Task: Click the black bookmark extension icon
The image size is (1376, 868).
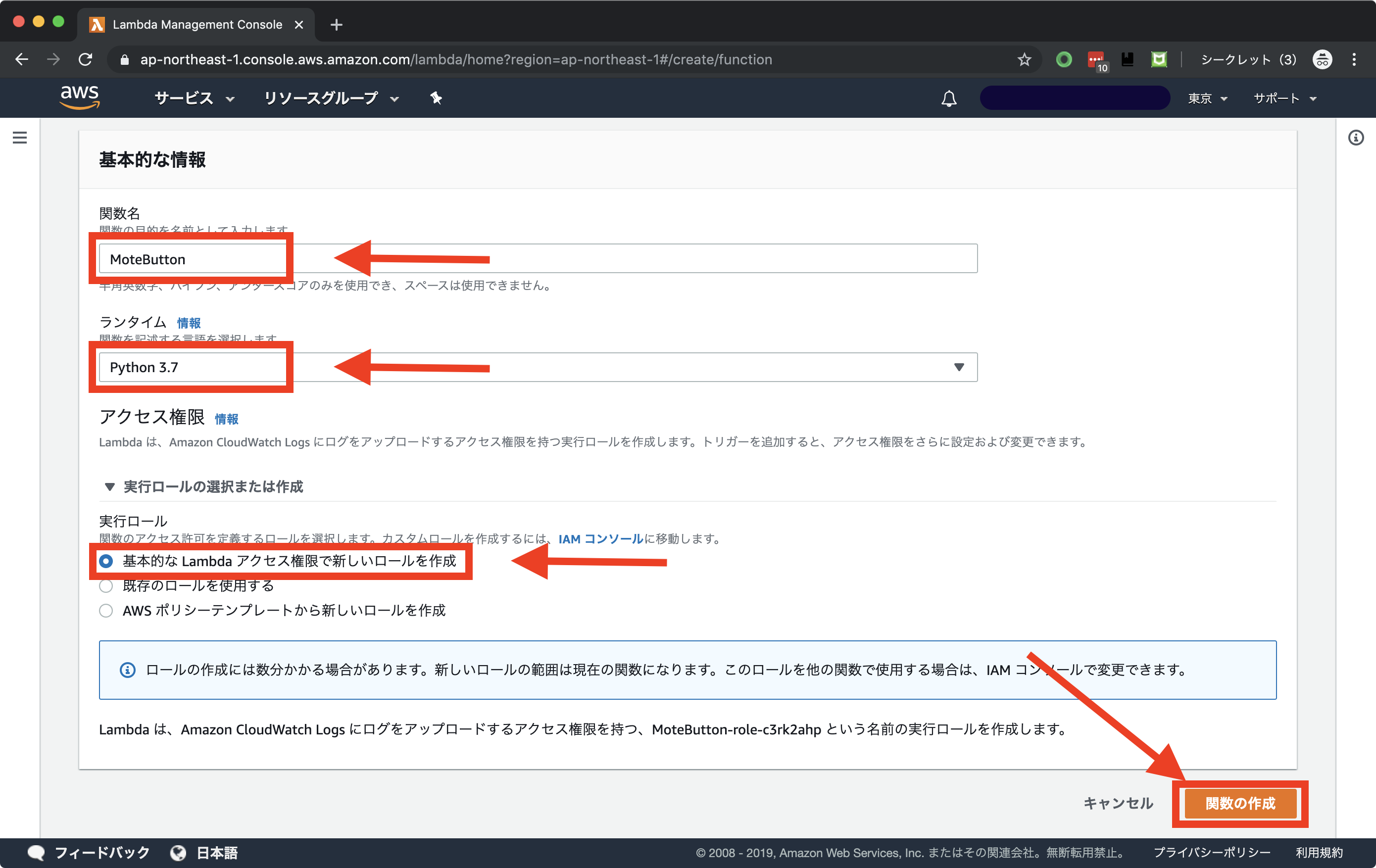Action: [x=1128, y=59]
